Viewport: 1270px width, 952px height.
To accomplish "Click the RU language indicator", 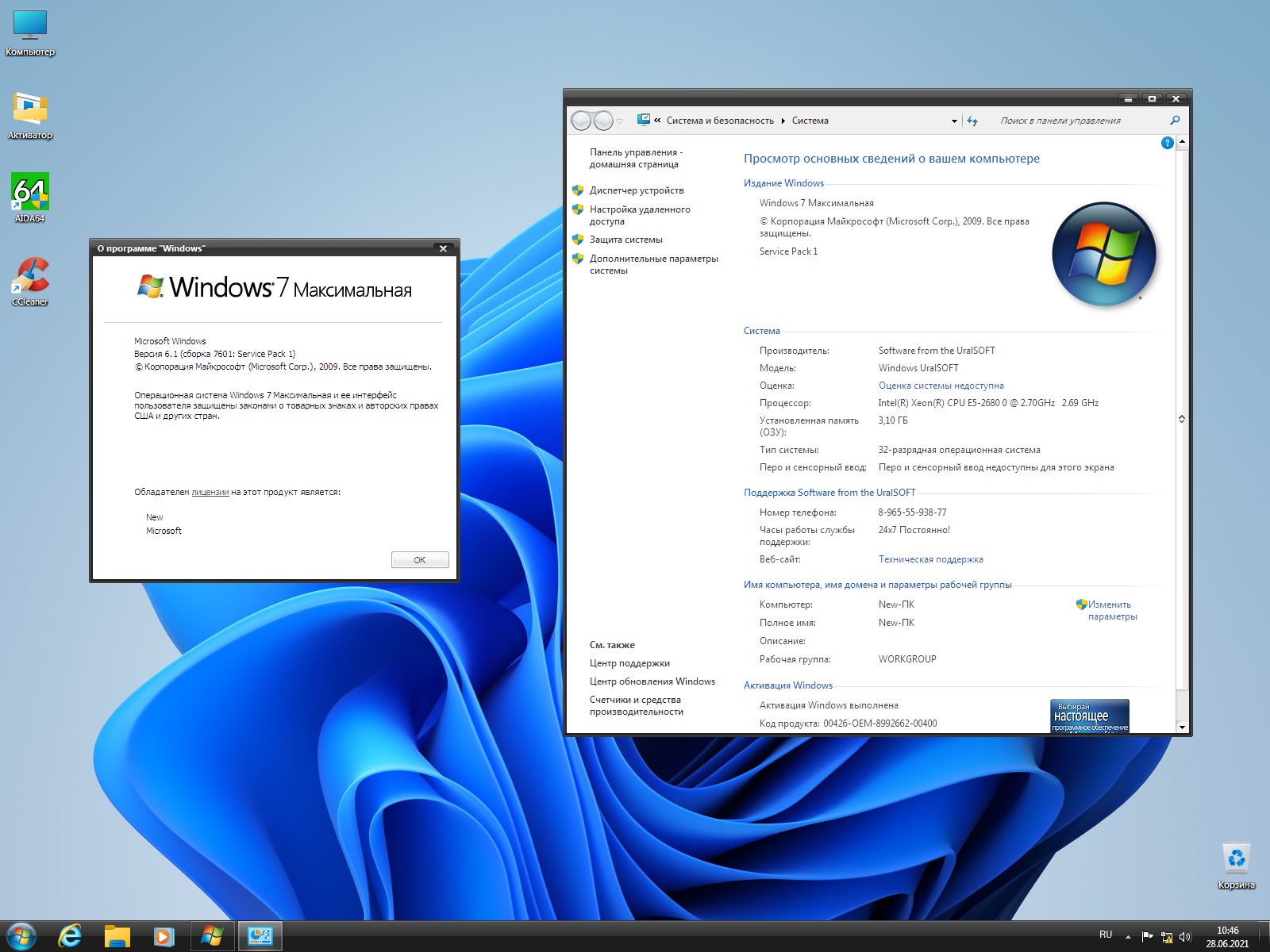I will [x=1106, y=935].
